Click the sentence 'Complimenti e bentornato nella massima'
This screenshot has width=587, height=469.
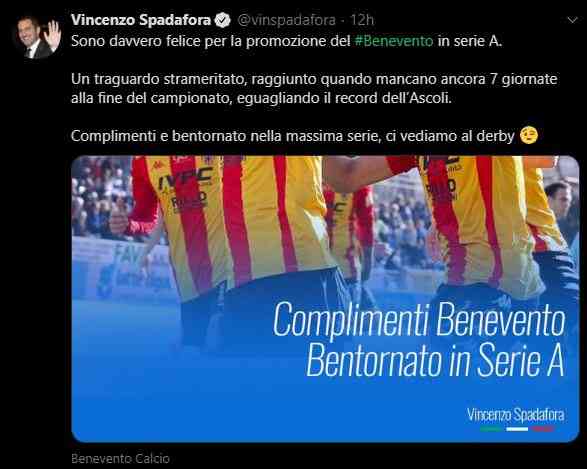point(293,136)
